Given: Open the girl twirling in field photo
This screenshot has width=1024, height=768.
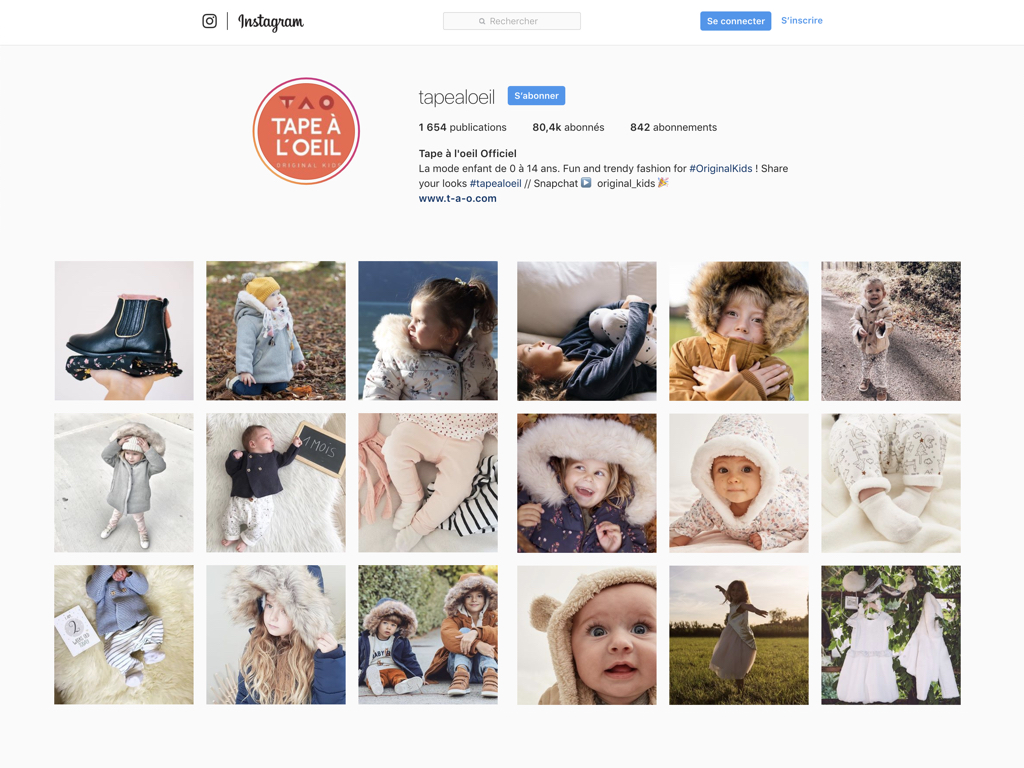Looking at the screenshot, I should pos(739,635).
